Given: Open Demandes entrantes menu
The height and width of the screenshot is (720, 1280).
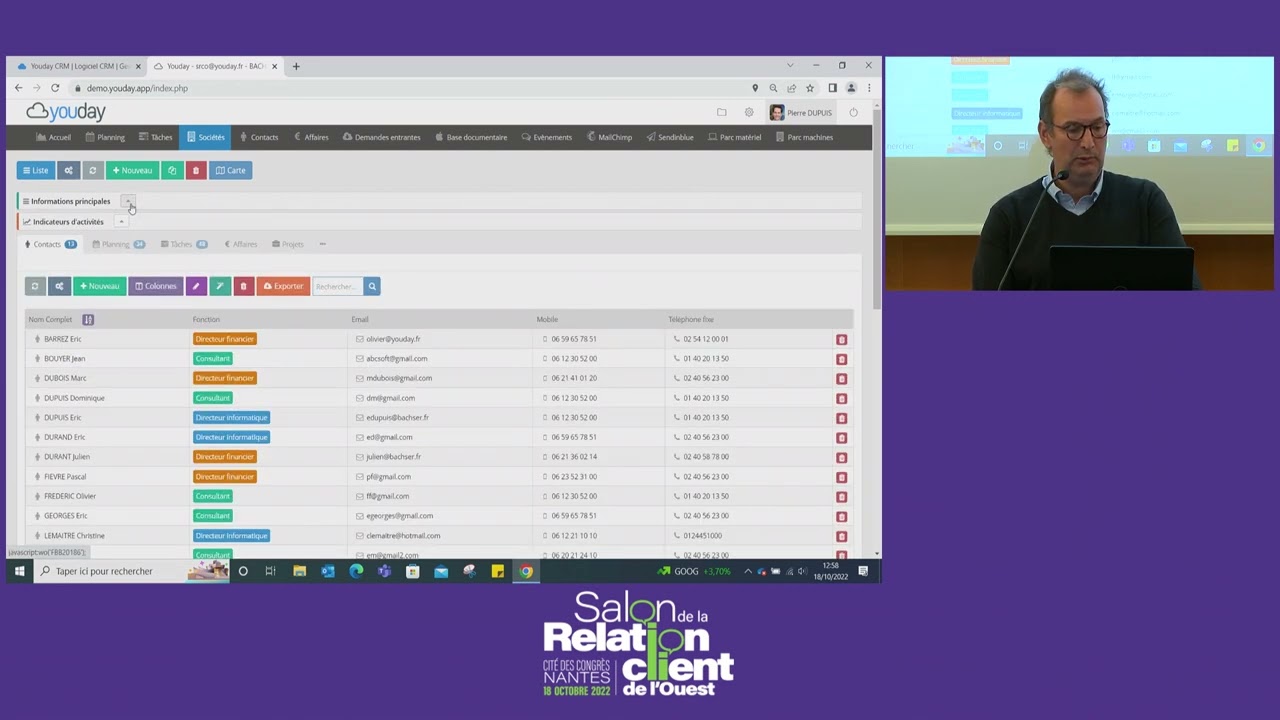Looking at the screenshot, I should coord(382,137).
